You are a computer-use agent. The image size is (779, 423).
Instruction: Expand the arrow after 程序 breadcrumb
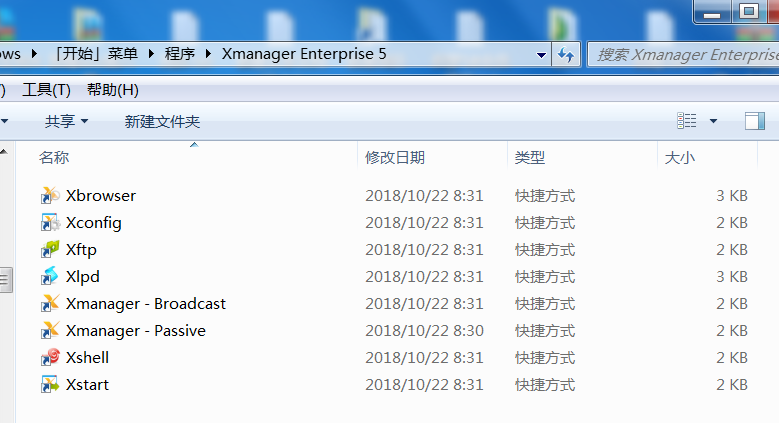(209, 54)
